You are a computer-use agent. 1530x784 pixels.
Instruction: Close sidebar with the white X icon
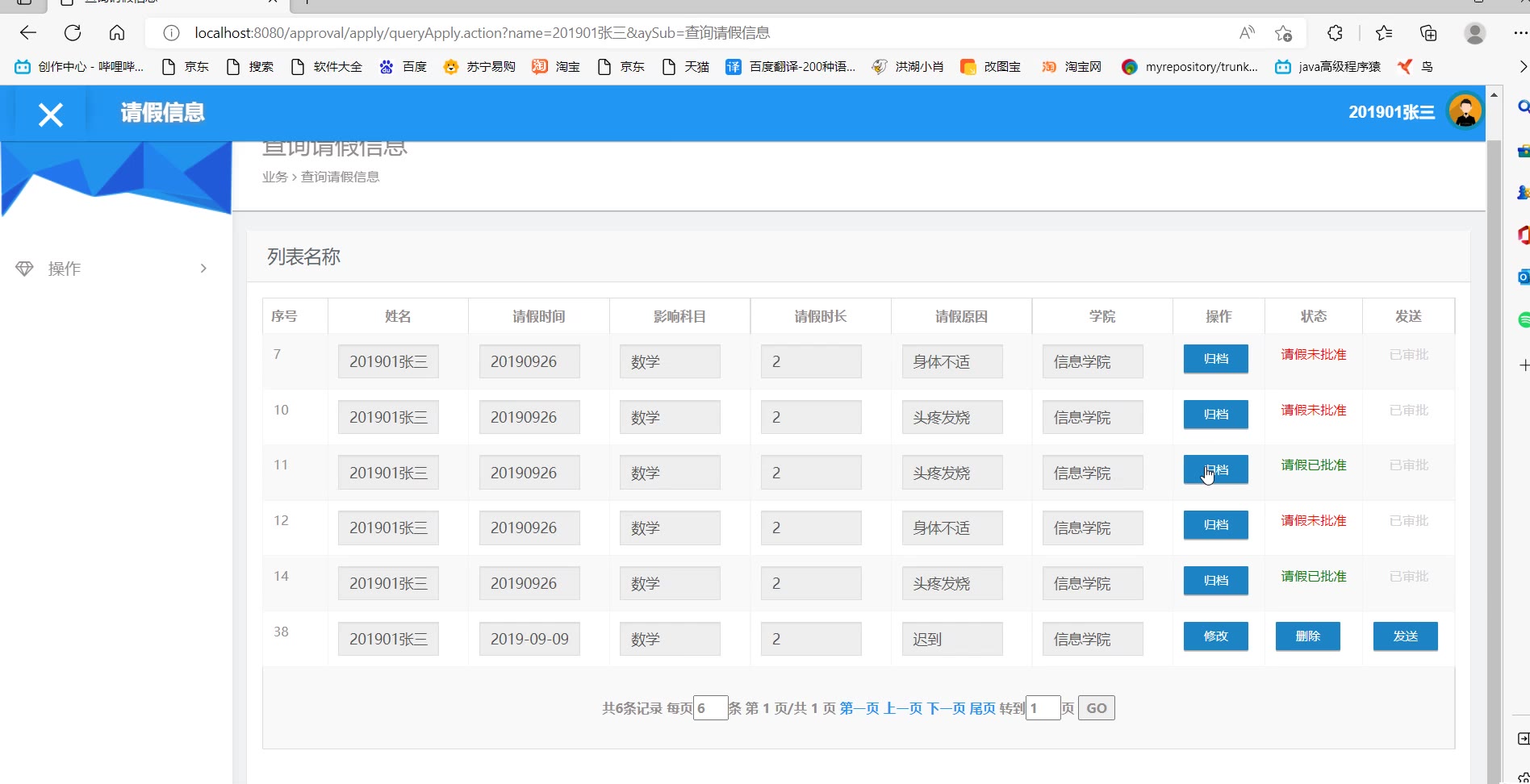(50, 115)
